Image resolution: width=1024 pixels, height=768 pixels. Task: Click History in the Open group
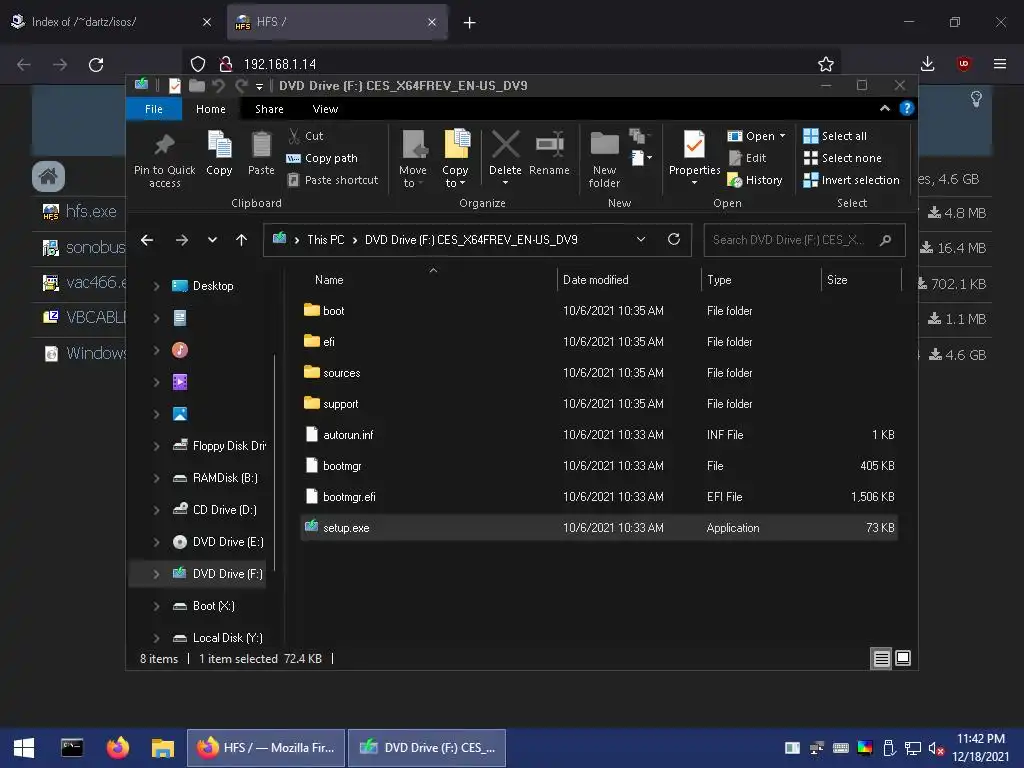coord(754,180)
